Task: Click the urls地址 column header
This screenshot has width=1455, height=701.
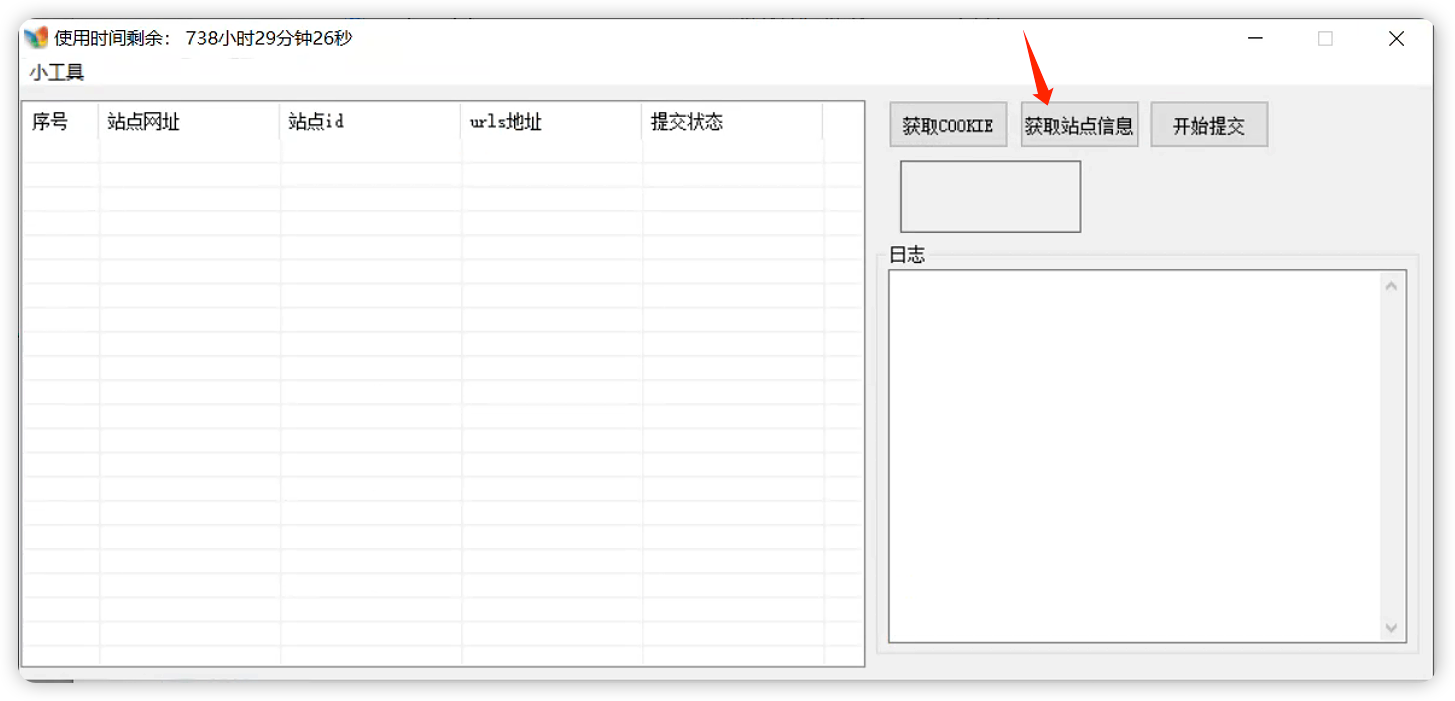Action: [551, 122]
